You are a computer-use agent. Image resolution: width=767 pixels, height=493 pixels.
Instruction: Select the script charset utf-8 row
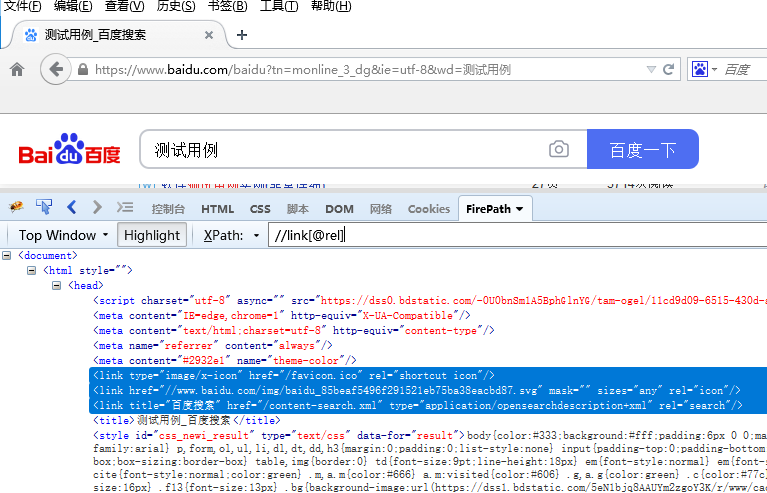click(429, 300)
